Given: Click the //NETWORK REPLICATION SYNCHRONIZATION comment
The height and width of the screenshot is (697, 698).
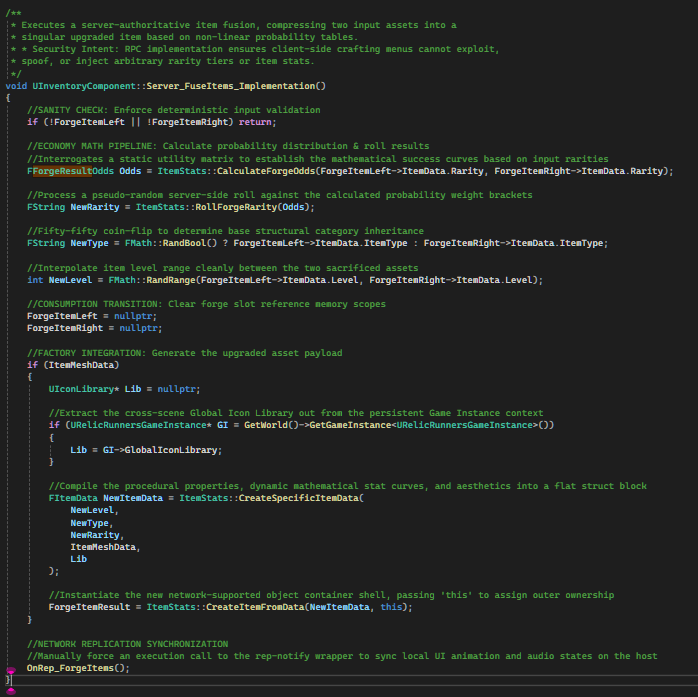Looking at the screenshot, I should (x=127, y=644).
